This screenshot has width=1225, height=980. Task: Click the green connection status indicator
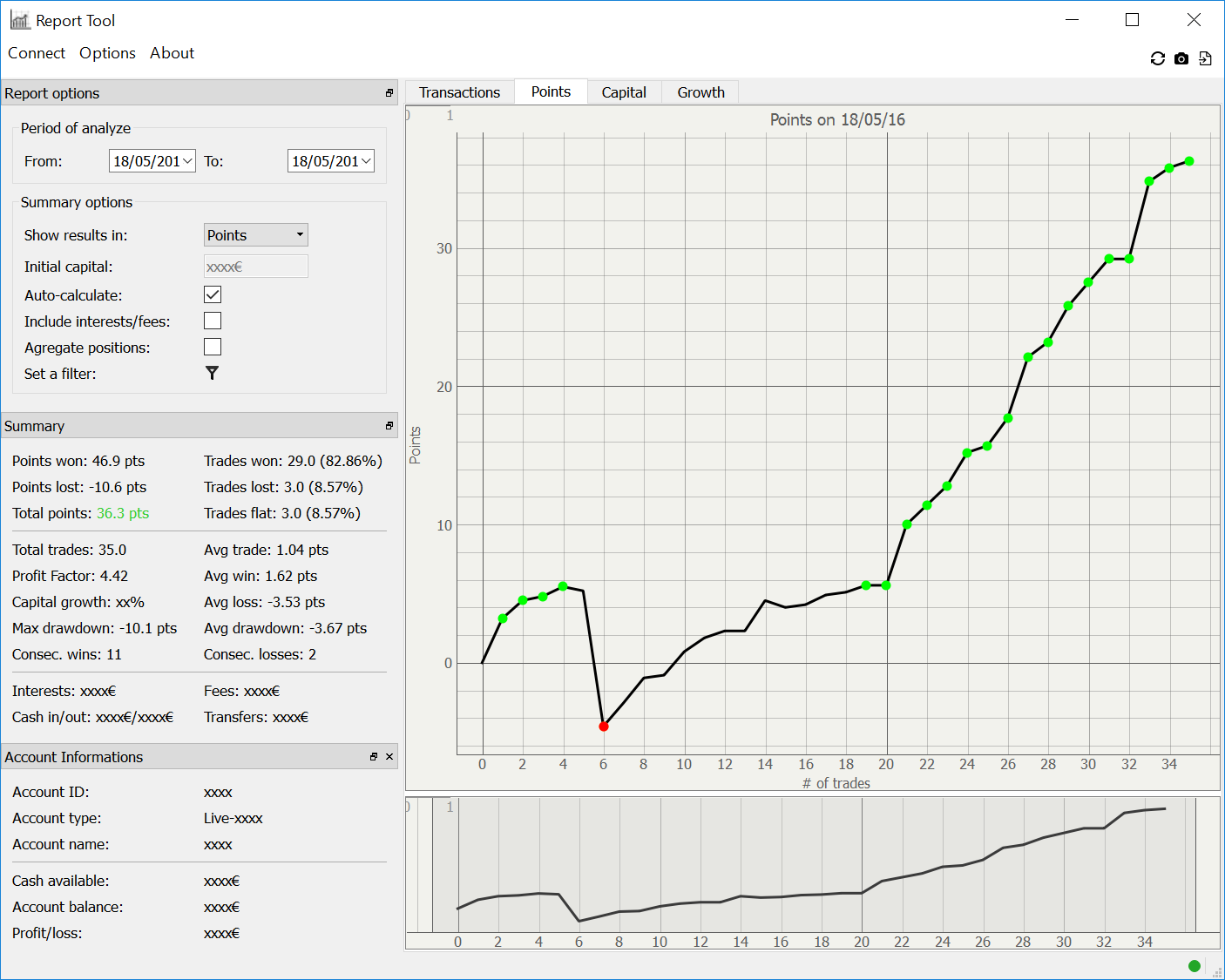click(x=1195, y=965)
